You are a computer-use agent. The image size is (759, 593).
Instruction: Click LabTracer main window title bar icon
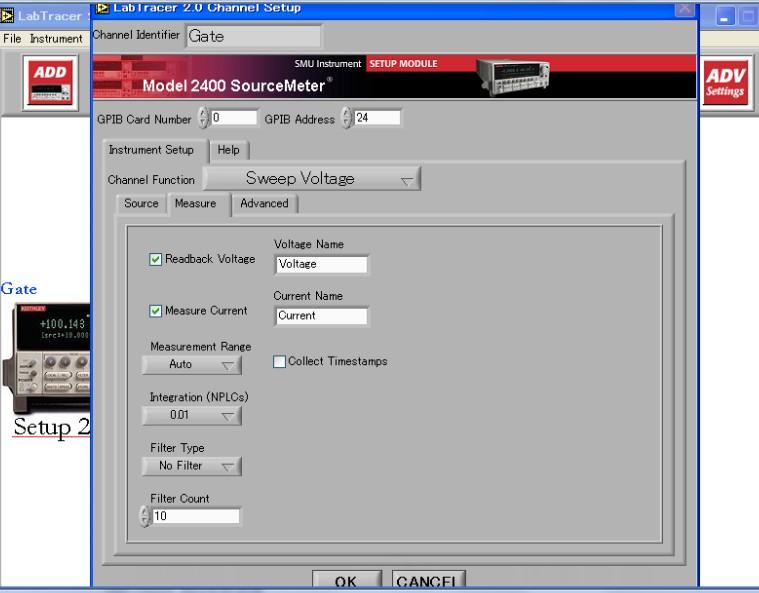pyautogui.click(x=7, y=16)
